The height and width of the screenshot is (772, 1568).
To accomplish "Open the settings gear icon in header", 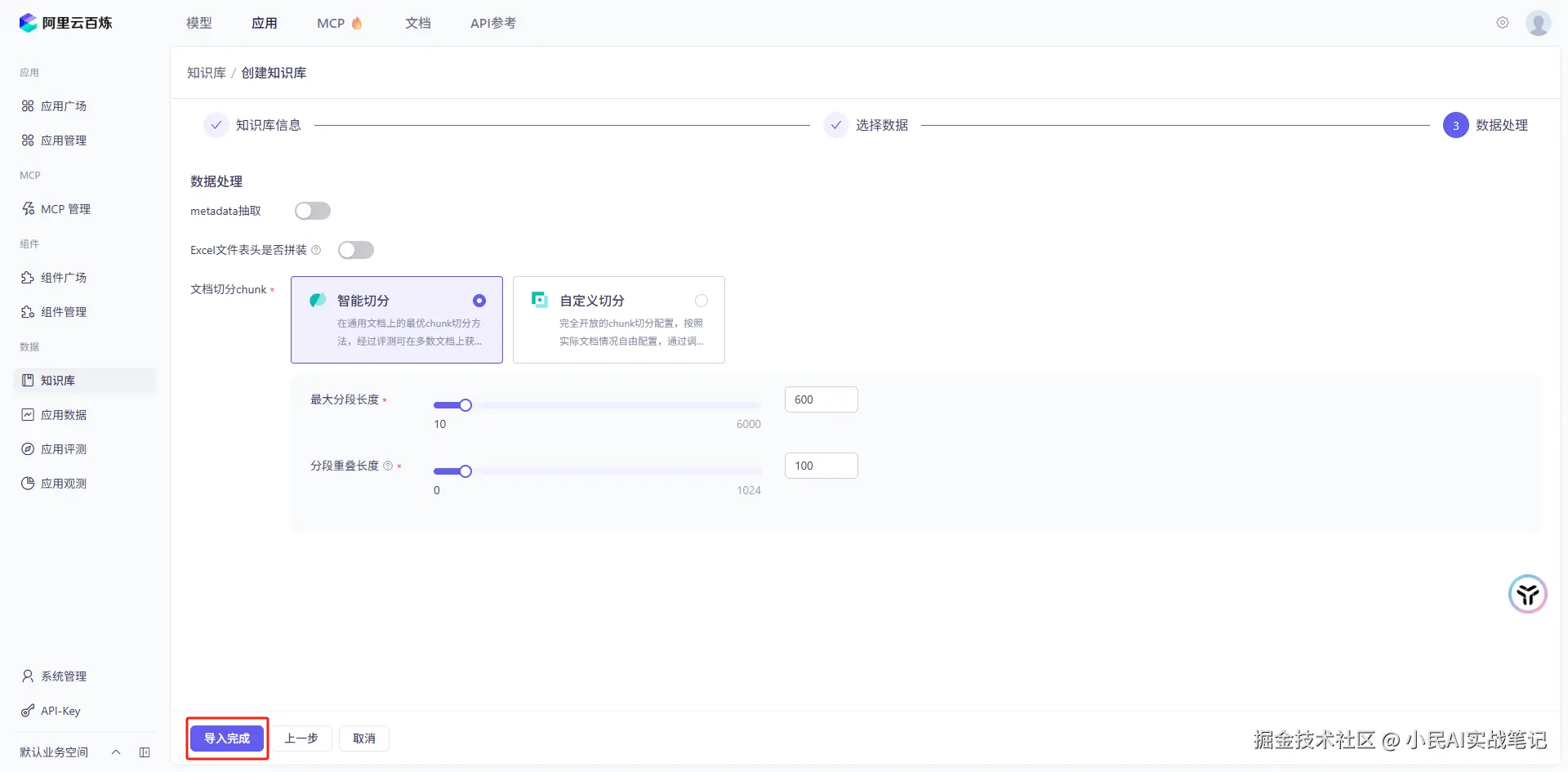I will coord(1503,23).
